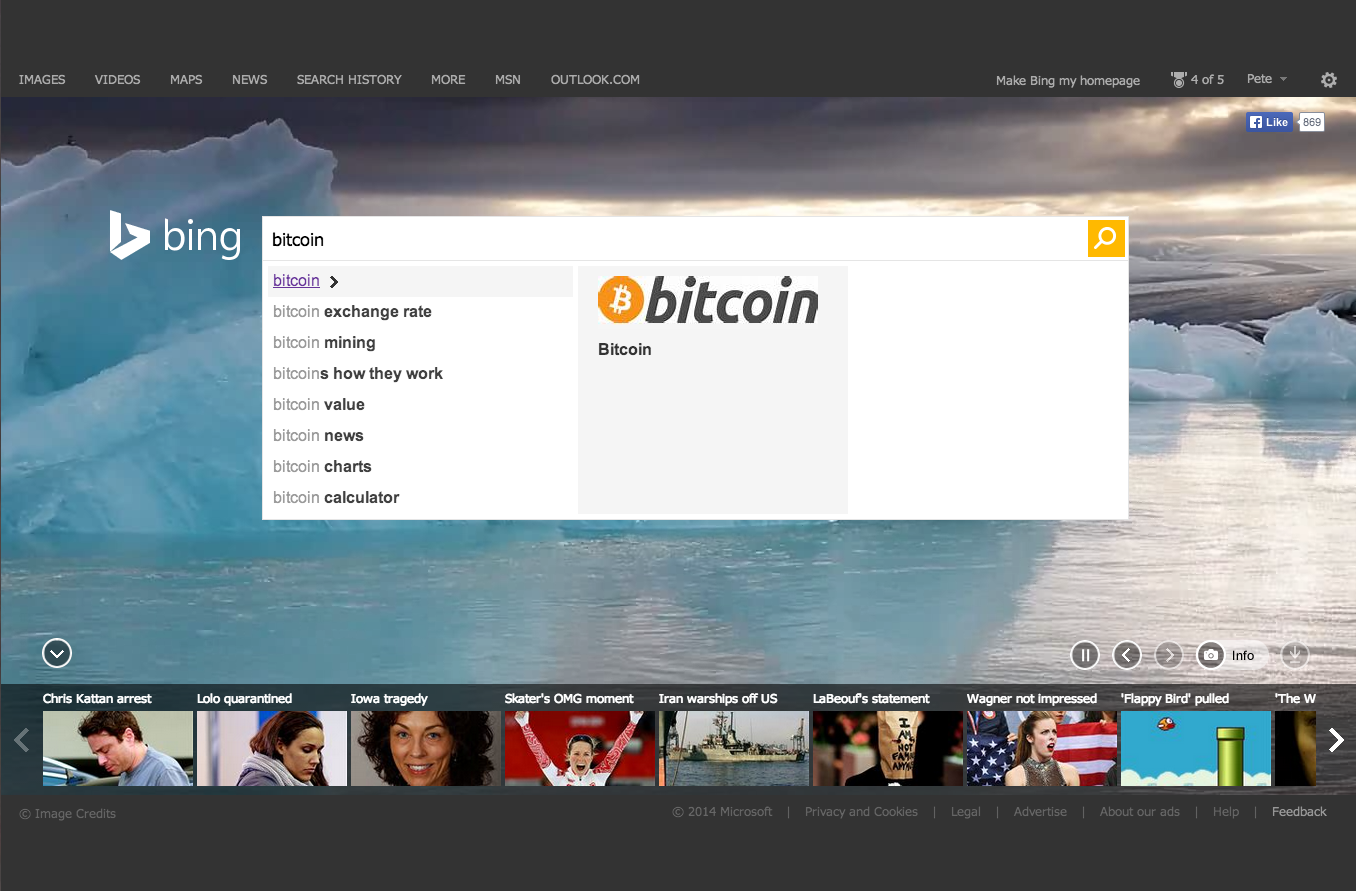Click the Bing logo
Viewport: 1356px width, 891px height.
(x=175, y=235)
